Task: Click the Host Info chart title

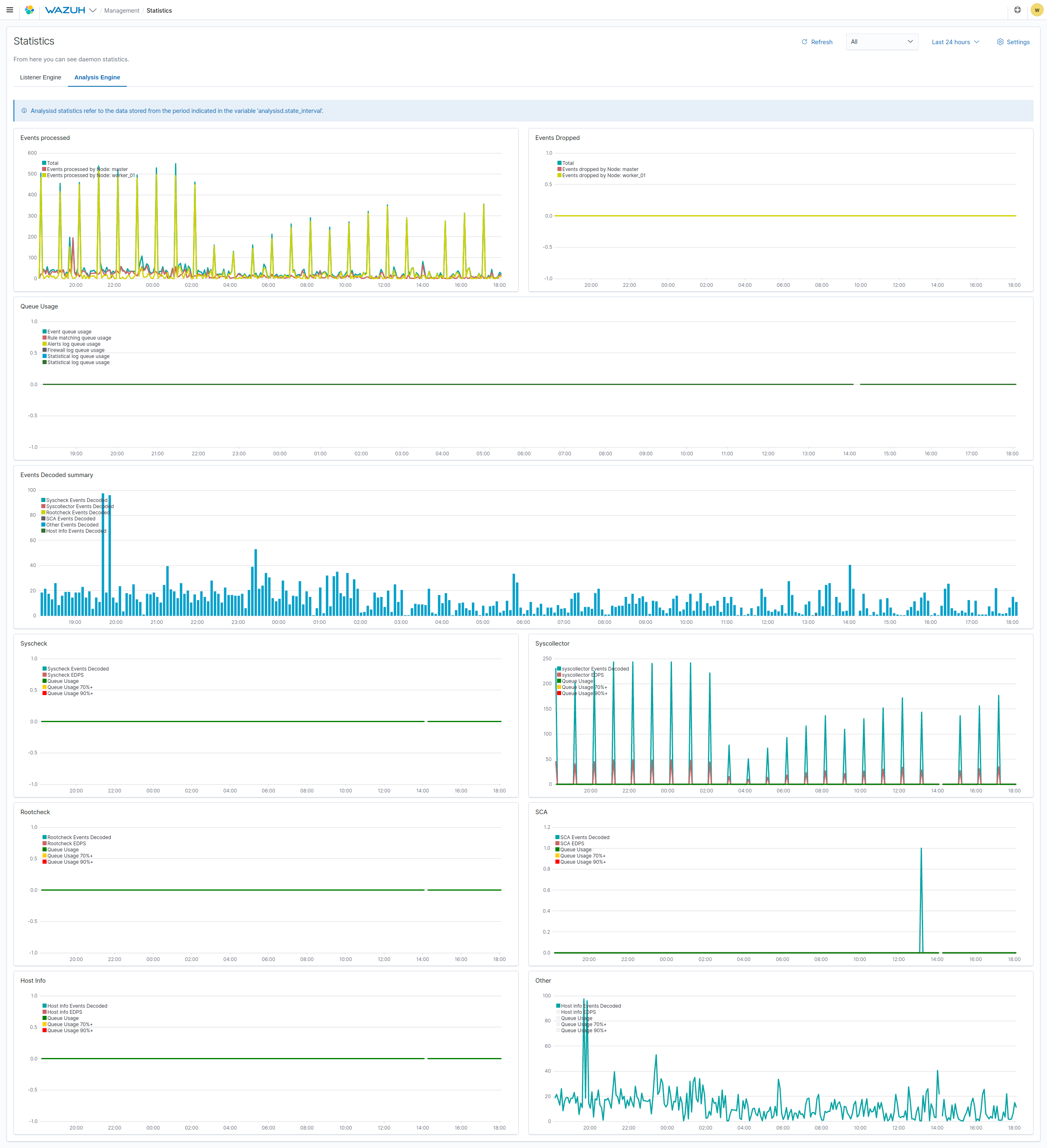Action: pos(33,981)
